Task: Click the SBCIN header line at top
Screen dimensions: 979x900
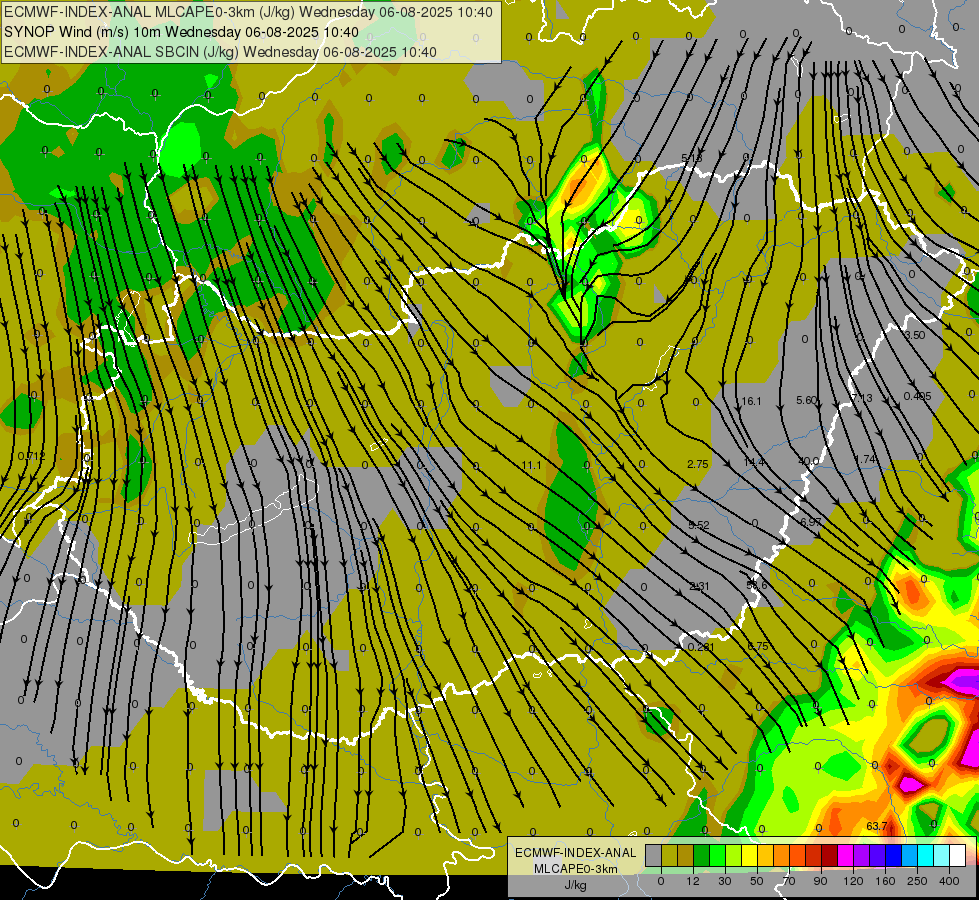Action: (x=220, y=52)
